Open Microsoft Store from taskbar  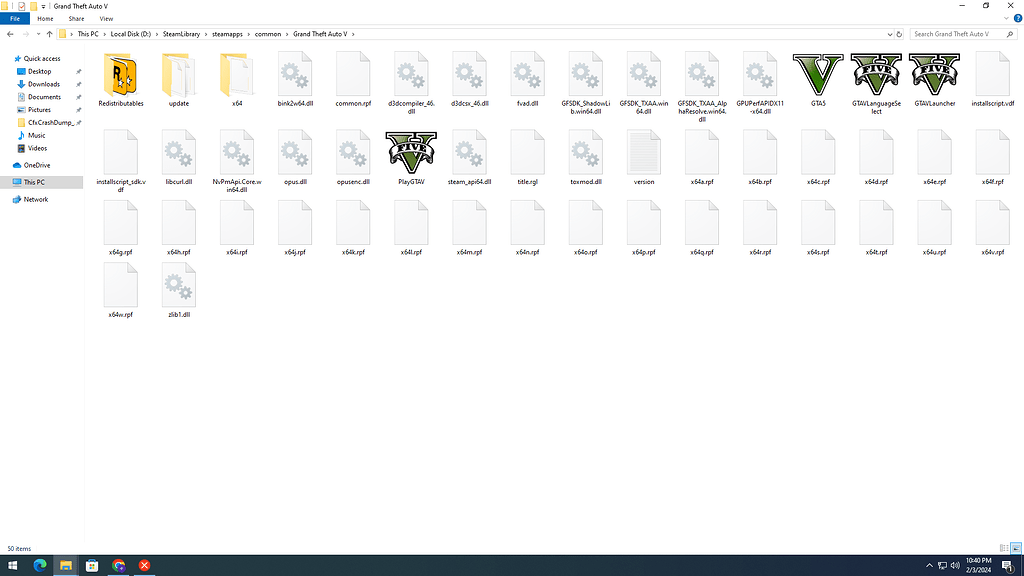pyautogui.click(x=92, y=566)
